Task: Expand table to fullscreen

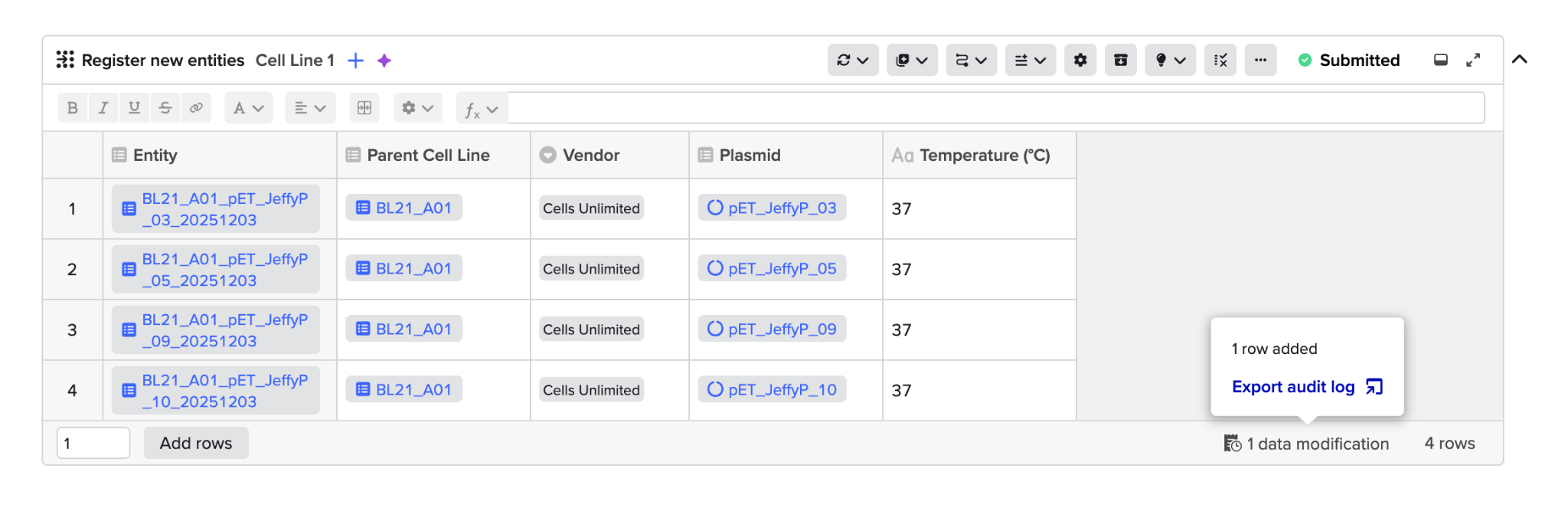Action: tap(1473, 60)
